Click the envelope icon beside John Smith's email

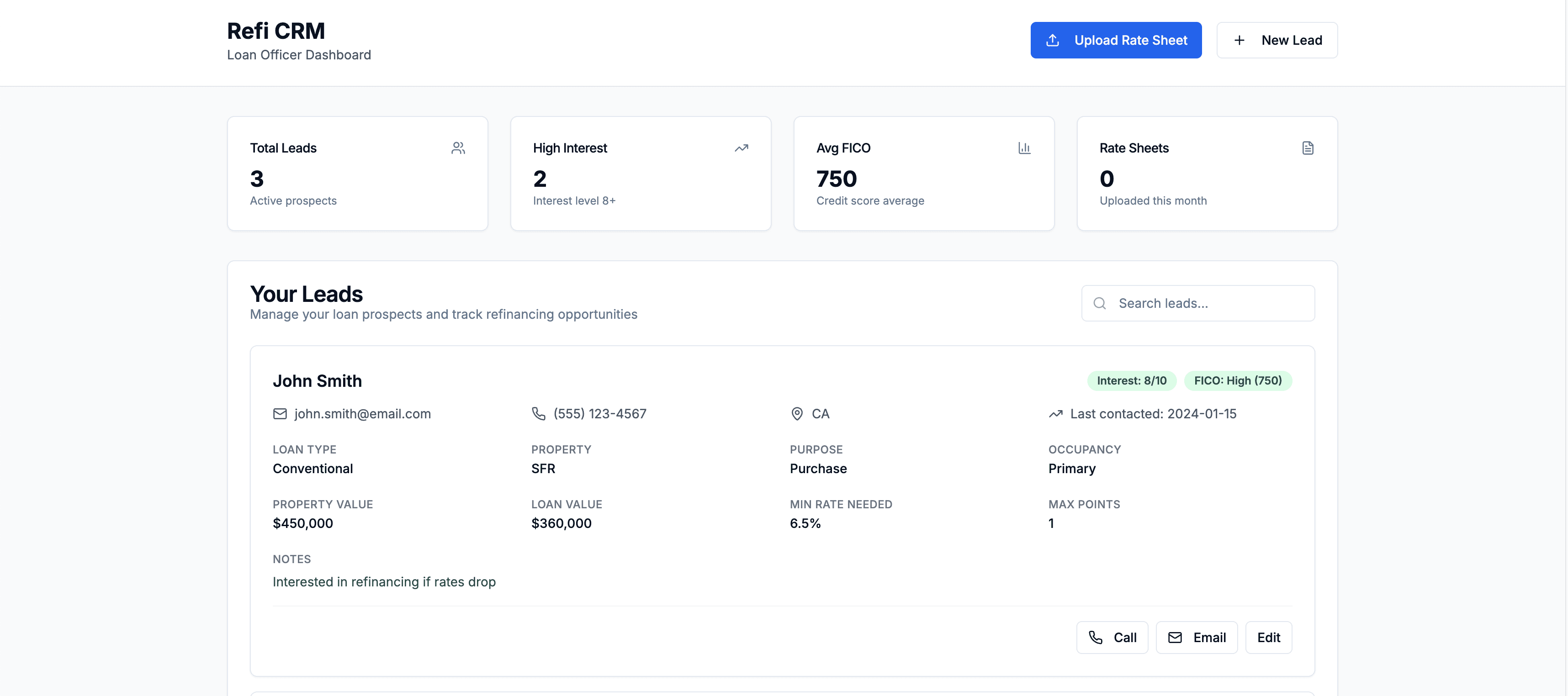(280, 414)
